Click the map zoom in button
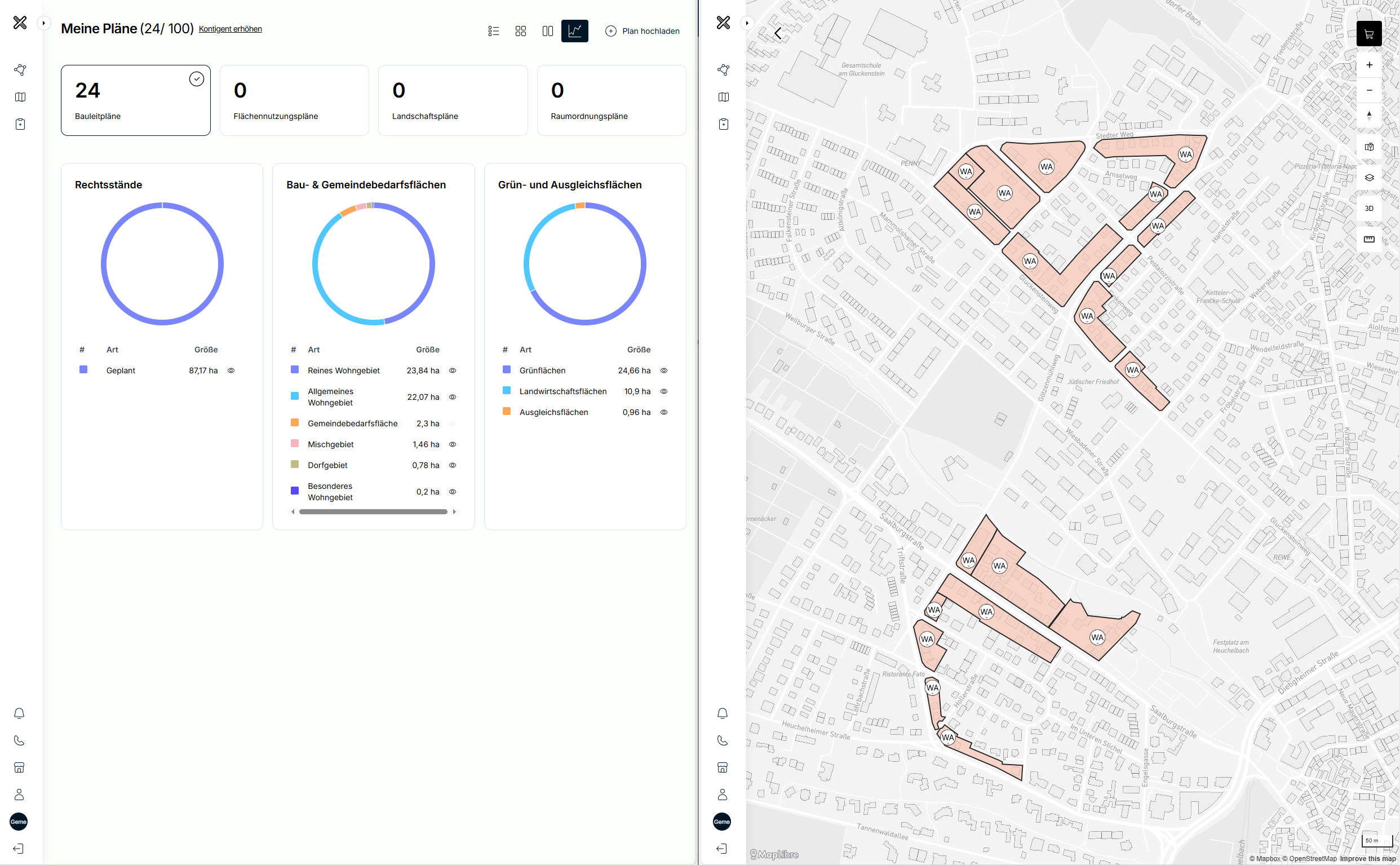 click(1368, 65)
